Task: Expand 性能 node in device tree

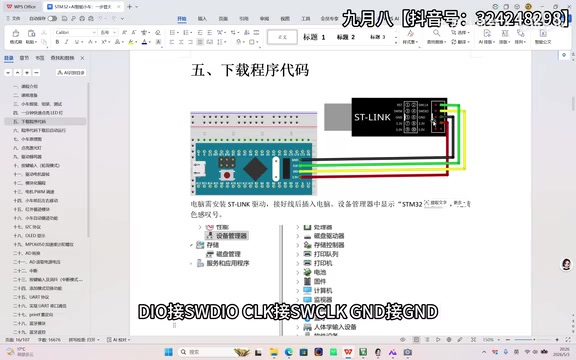Action: [200, 227]
